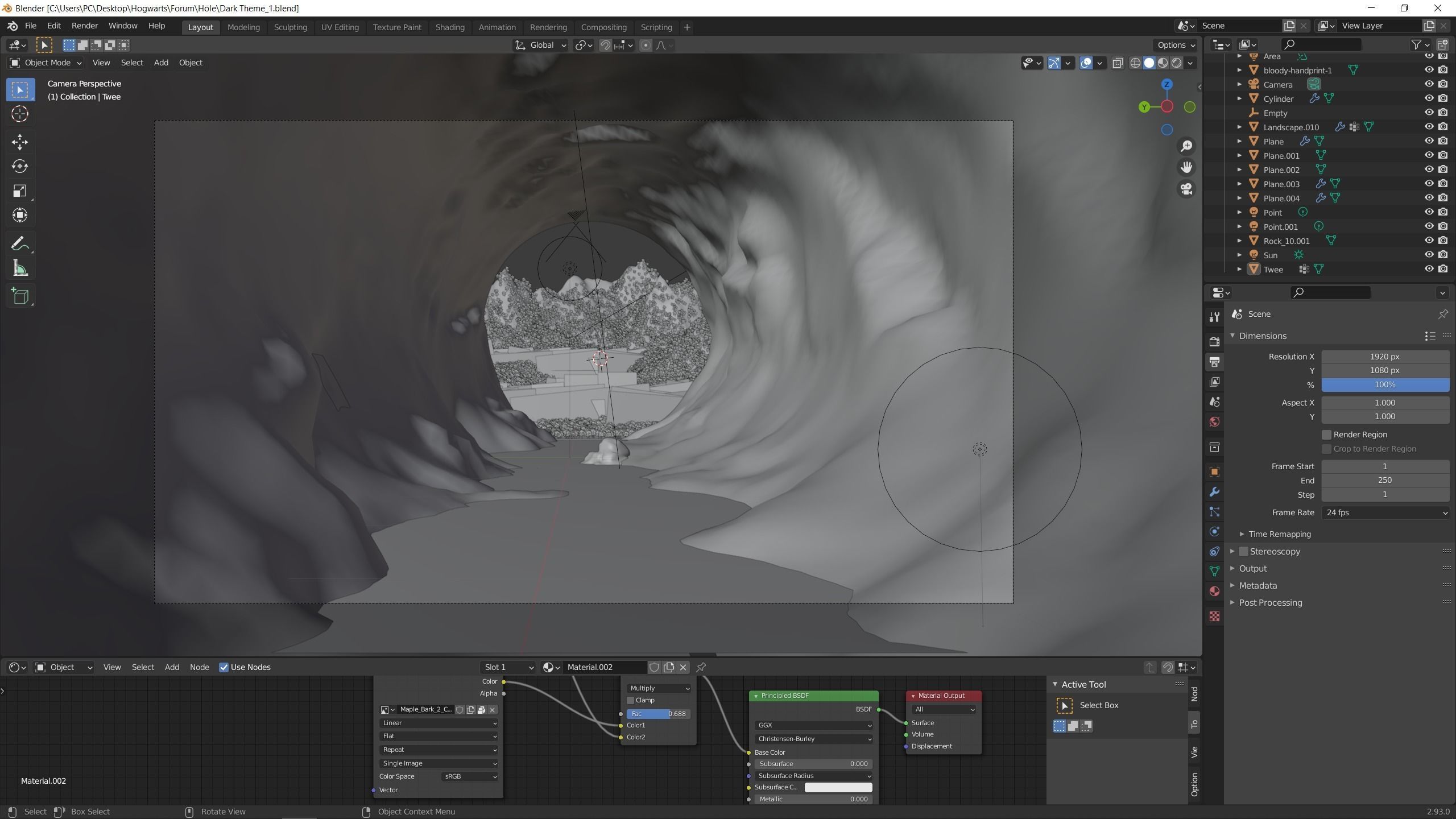Enable the Stereoscopy checkbox
This screenshot has width=1456, height=819.
pos(1243,551)
